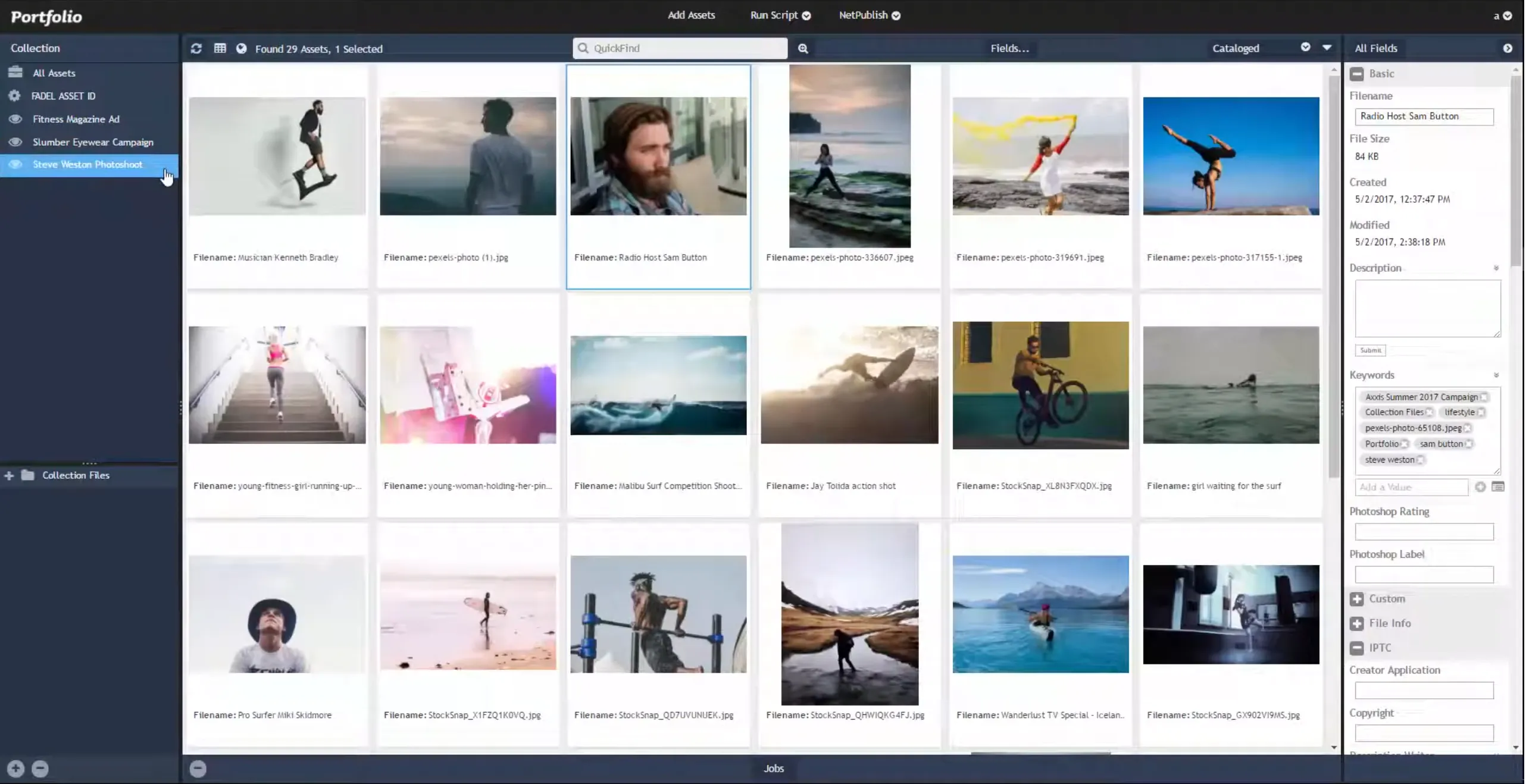1526x784 pixels.
Task: Click the 'Add a Value' keyword input
Action: [1412, 487]
